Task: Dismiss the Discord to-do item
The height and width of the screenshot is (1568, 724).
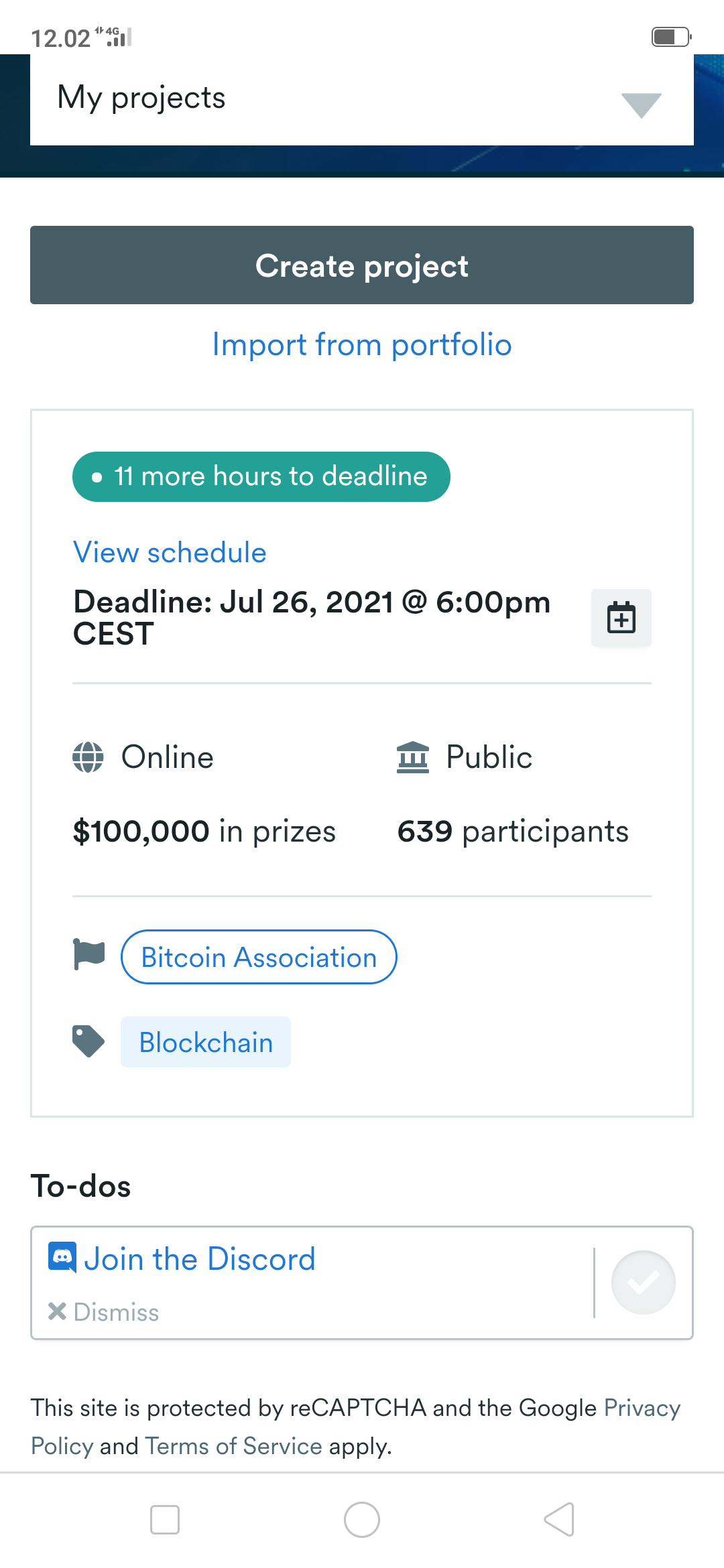Action: (105, 1312)
